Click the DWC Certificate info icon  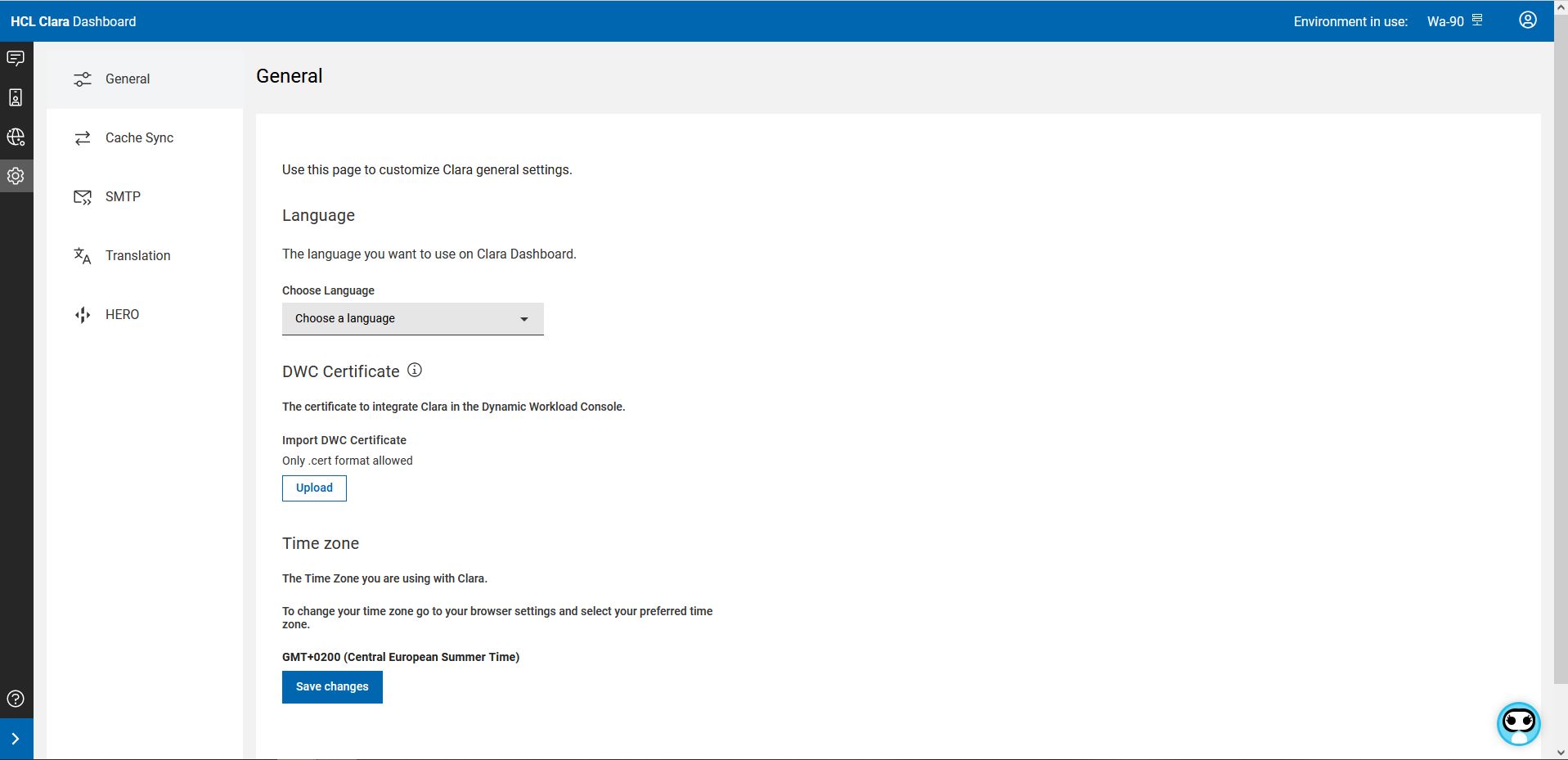415,371
